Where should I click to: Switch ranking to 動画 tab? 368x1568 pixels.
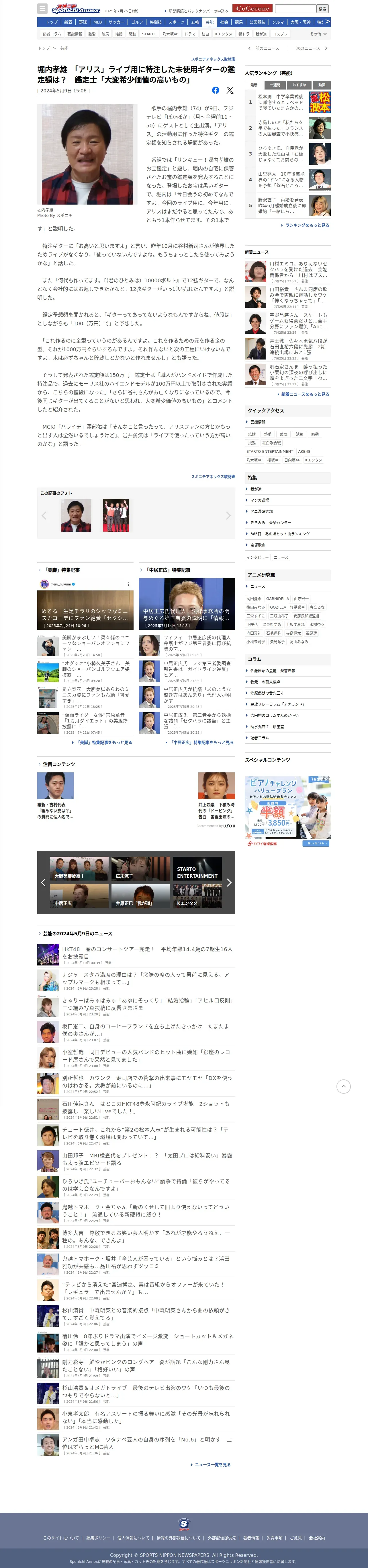(x=321, y=85)
